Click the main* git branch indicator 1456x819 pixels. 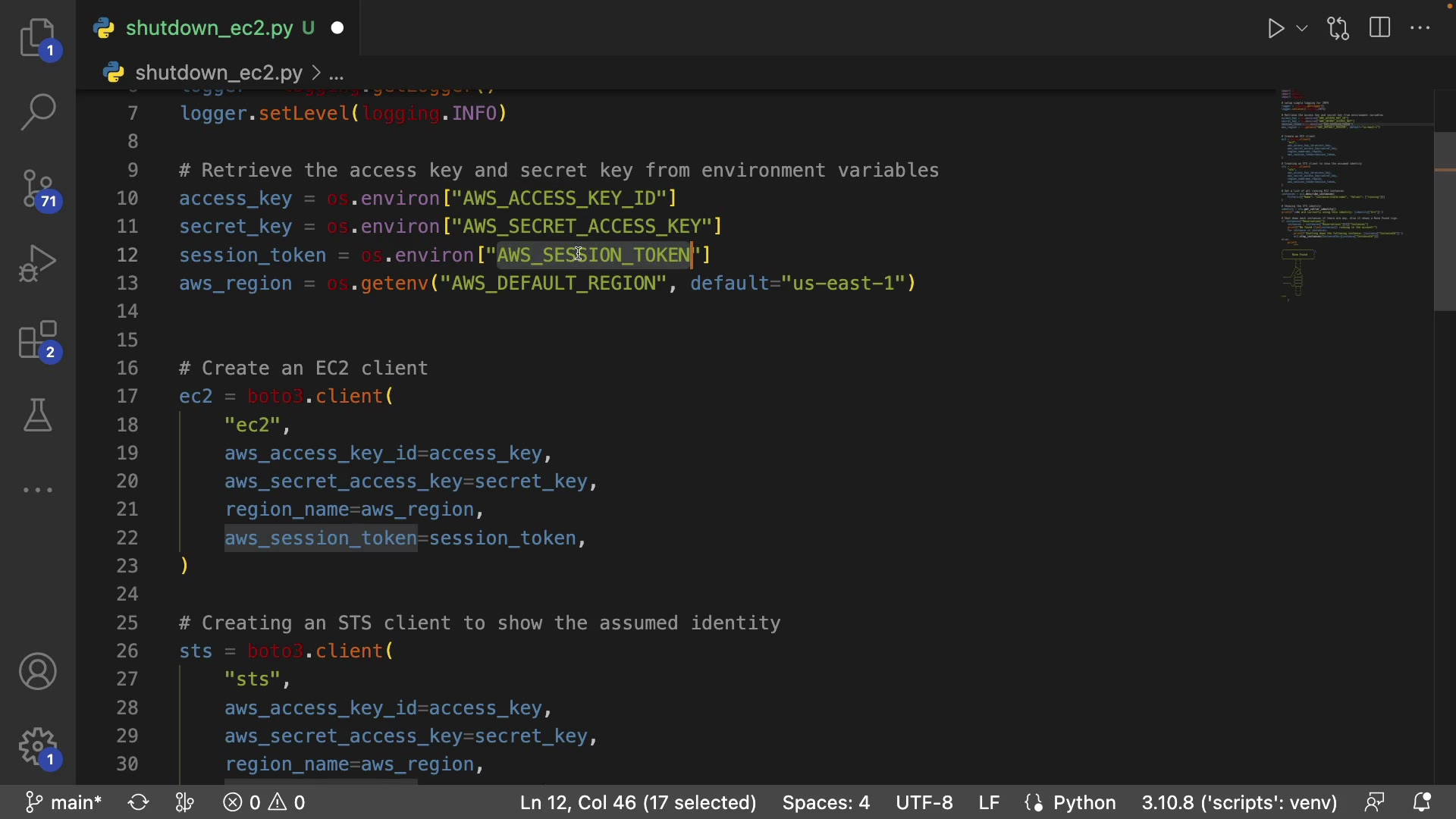click(64, 802)
